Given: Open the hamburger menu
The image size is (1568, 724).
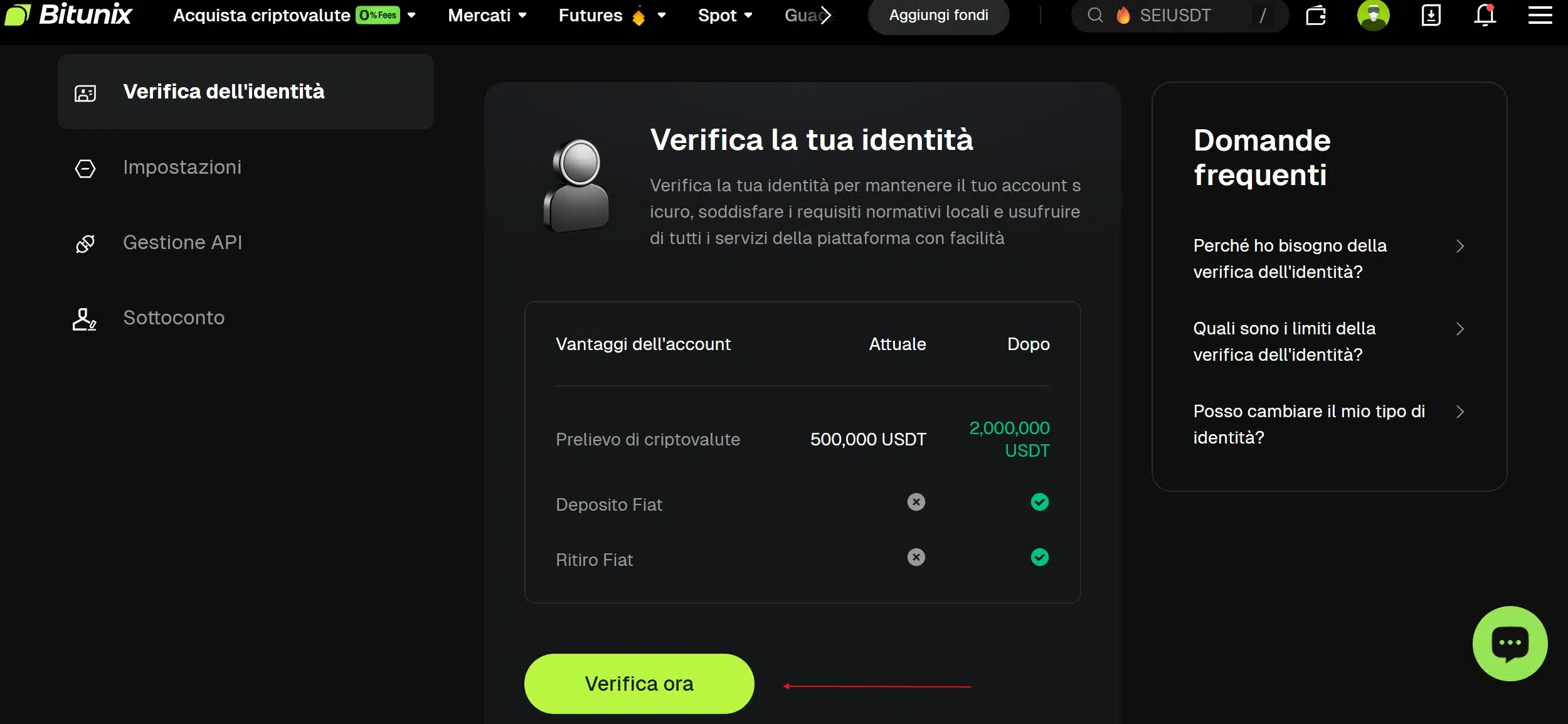Looking at the screenshot, I should tap(1541, 16).
